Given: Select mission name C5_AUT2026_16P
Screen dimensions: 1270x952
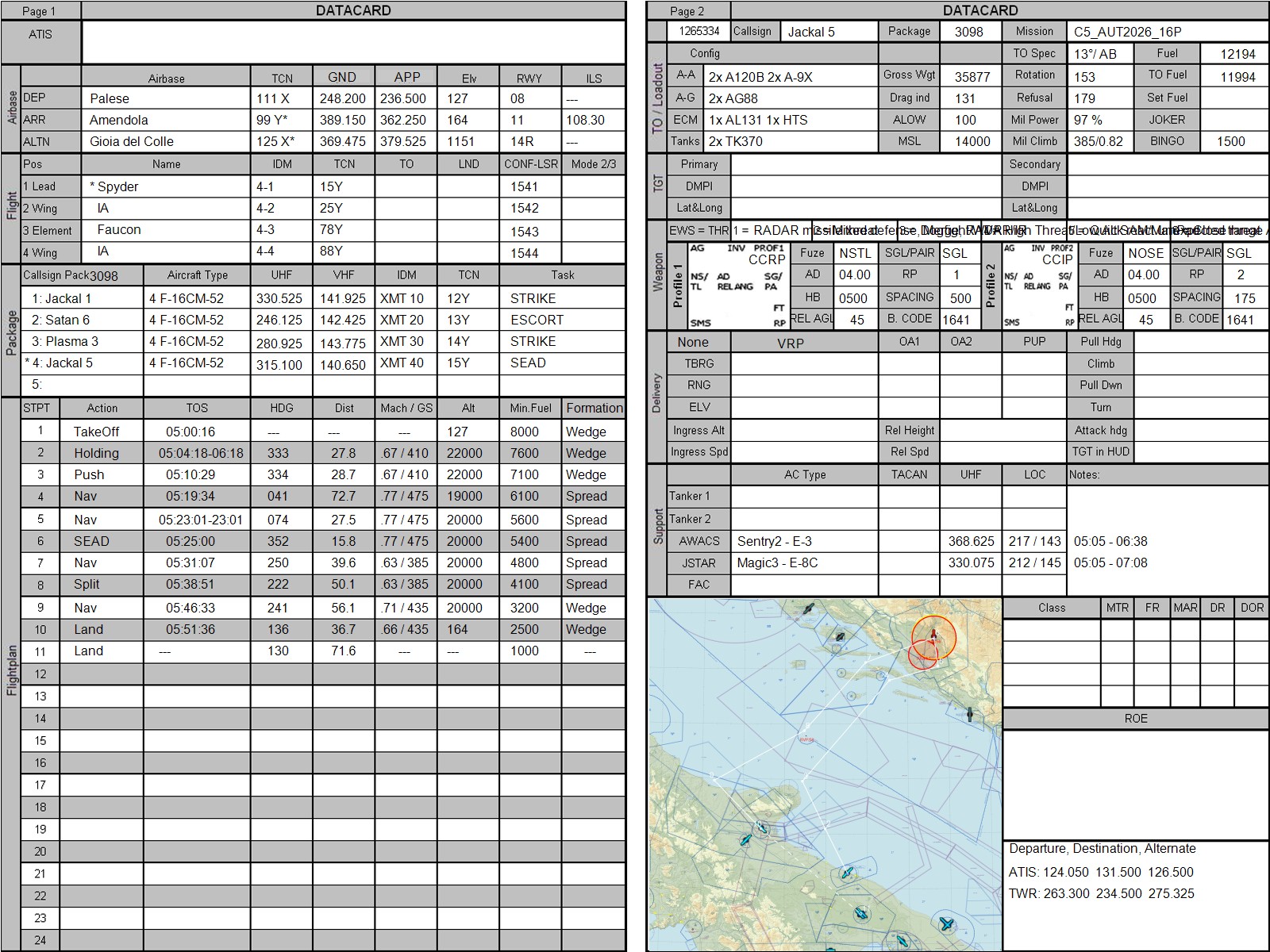Looking at the screenshot, I should (x=1168, y=32).
